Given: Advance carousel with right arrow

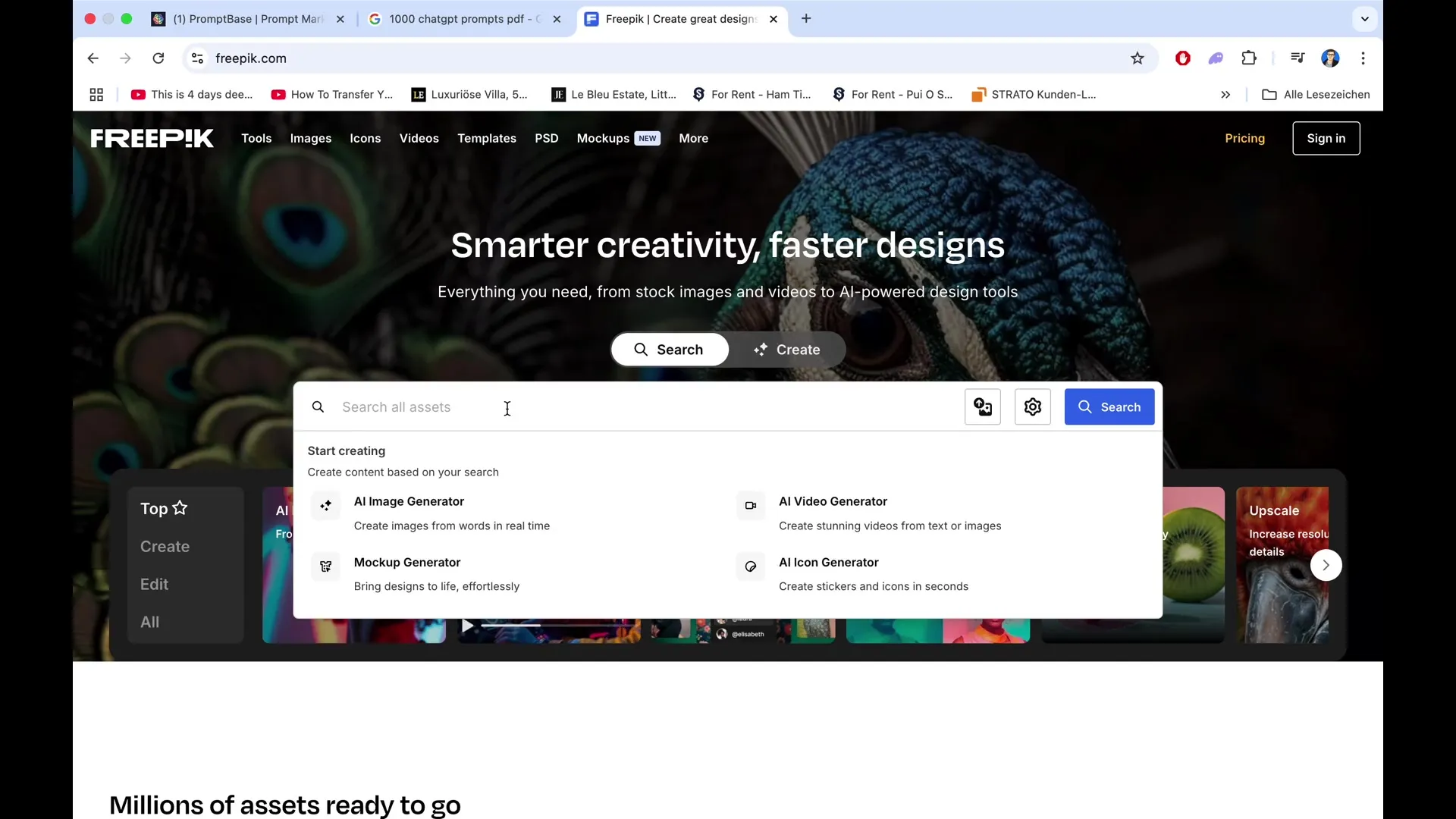Looking at the screenshot, I should click(x=1325, y=565).
